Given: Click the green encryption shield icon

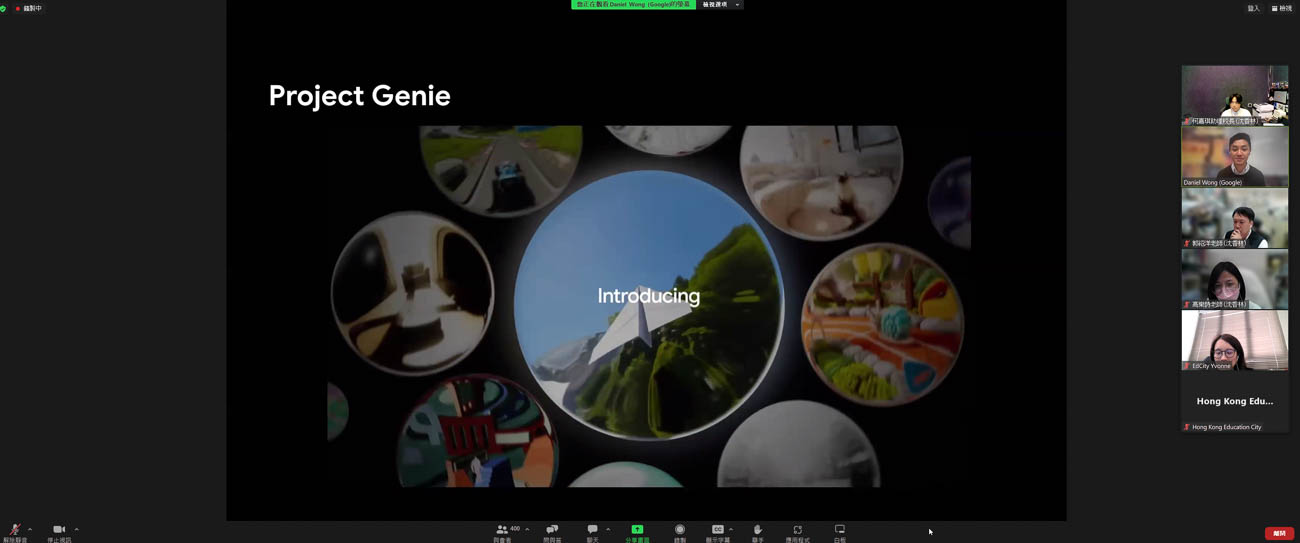Looking at the screenshot, I should [x=4, y=8].
